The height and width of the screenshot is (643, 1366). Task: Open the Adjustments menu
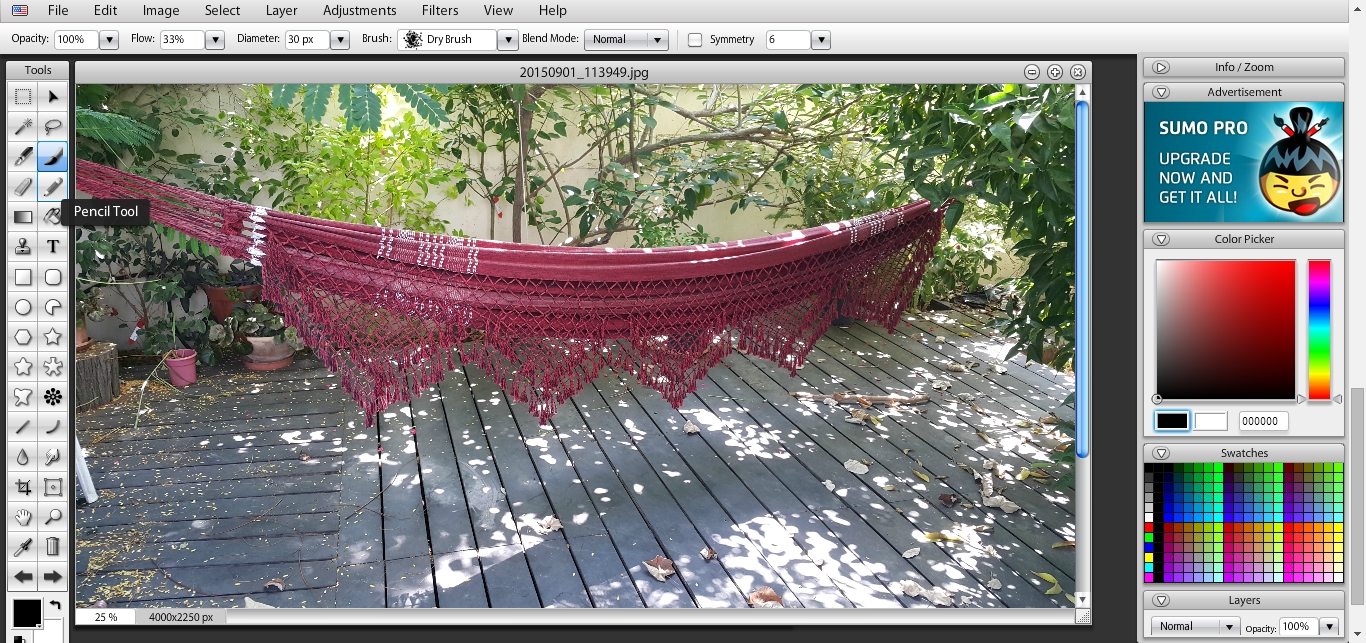[360, 10]
